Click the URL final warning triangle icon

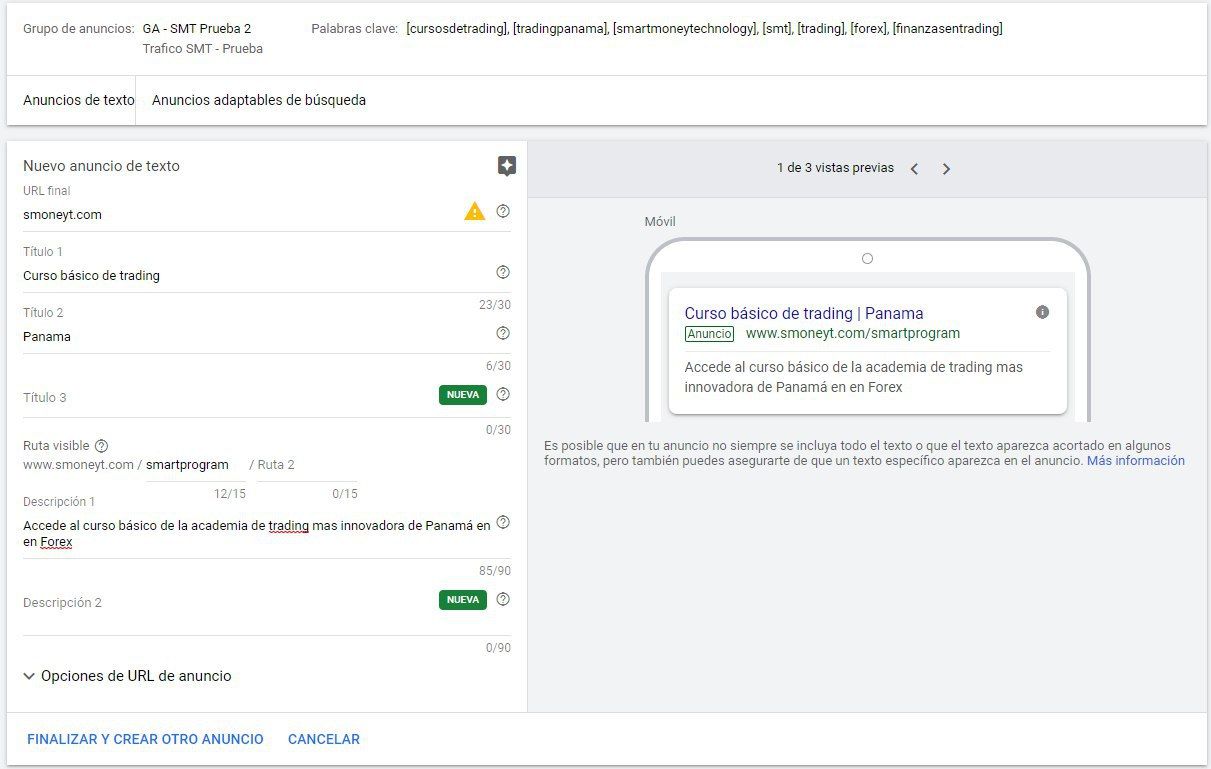(x=474, y=211)
